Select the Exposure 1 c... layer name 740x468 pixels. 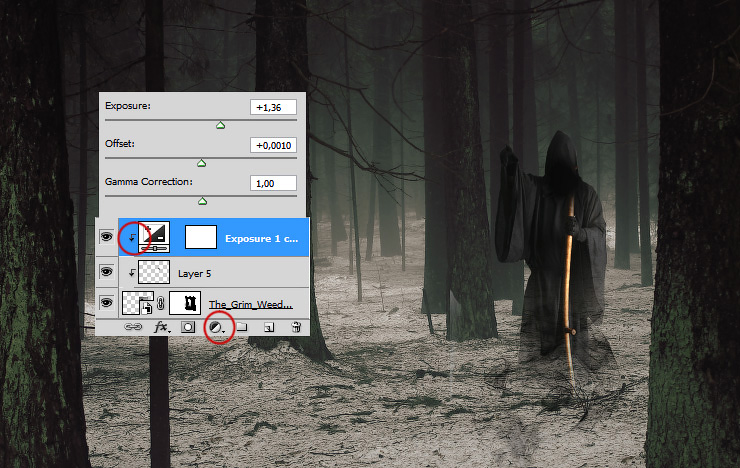(261, 239)
